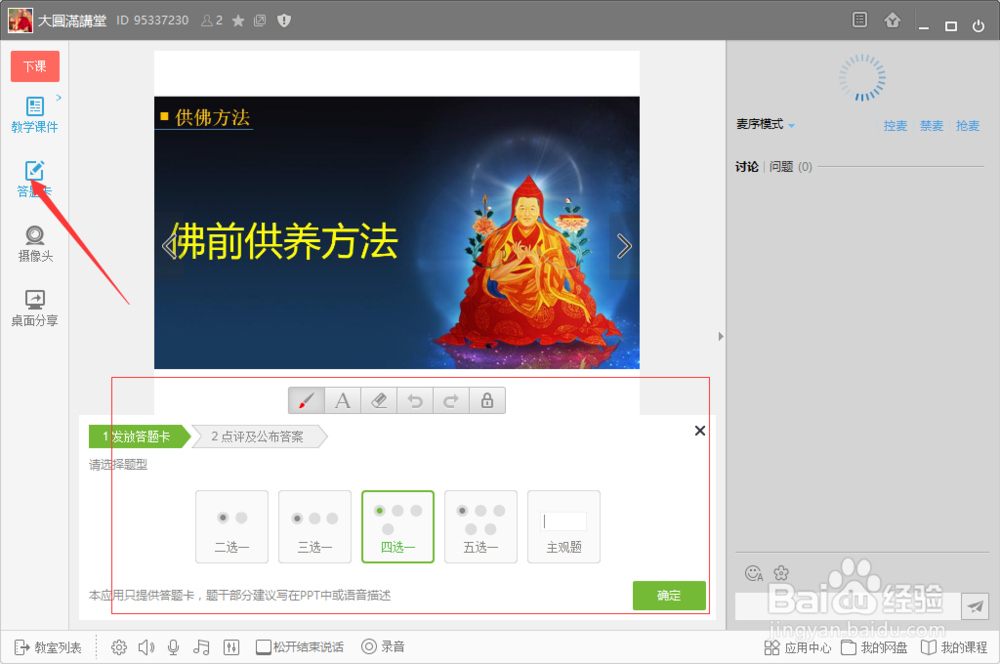Close the answer card panel
The width and height of the screenshot is (1000, 664).
tap(700, 431)
